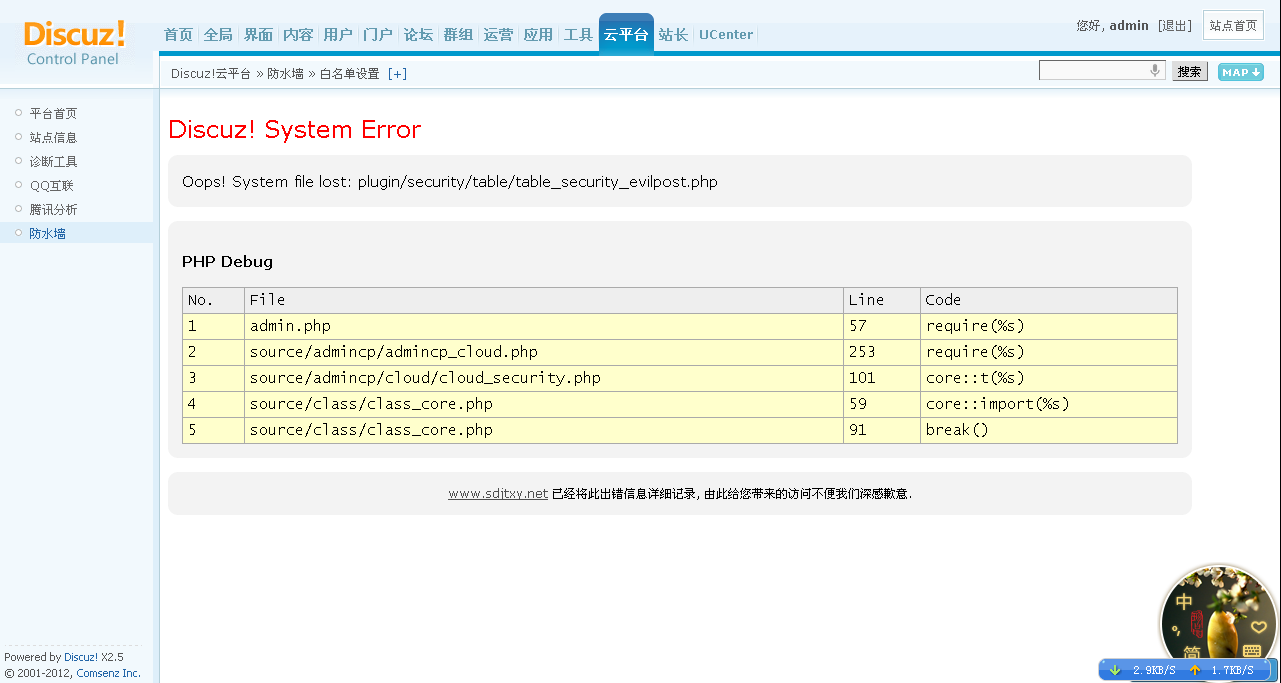Viewport: 1281px width, 683px height.
Task: Click the PHP Debug heading
Action: point(227,262)
